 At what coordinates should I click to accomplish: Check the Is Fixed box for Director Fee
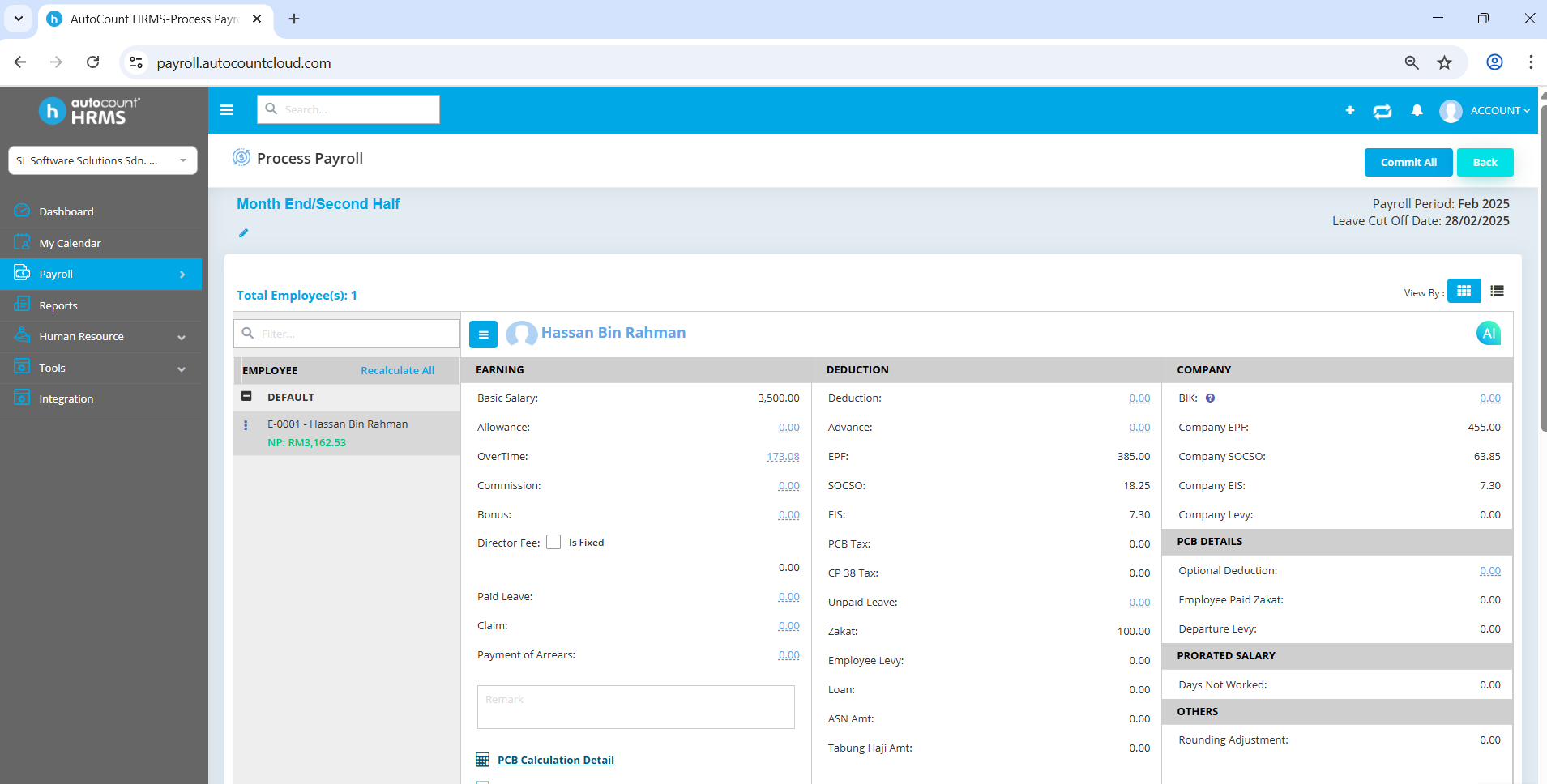click(x=553, y=541)
